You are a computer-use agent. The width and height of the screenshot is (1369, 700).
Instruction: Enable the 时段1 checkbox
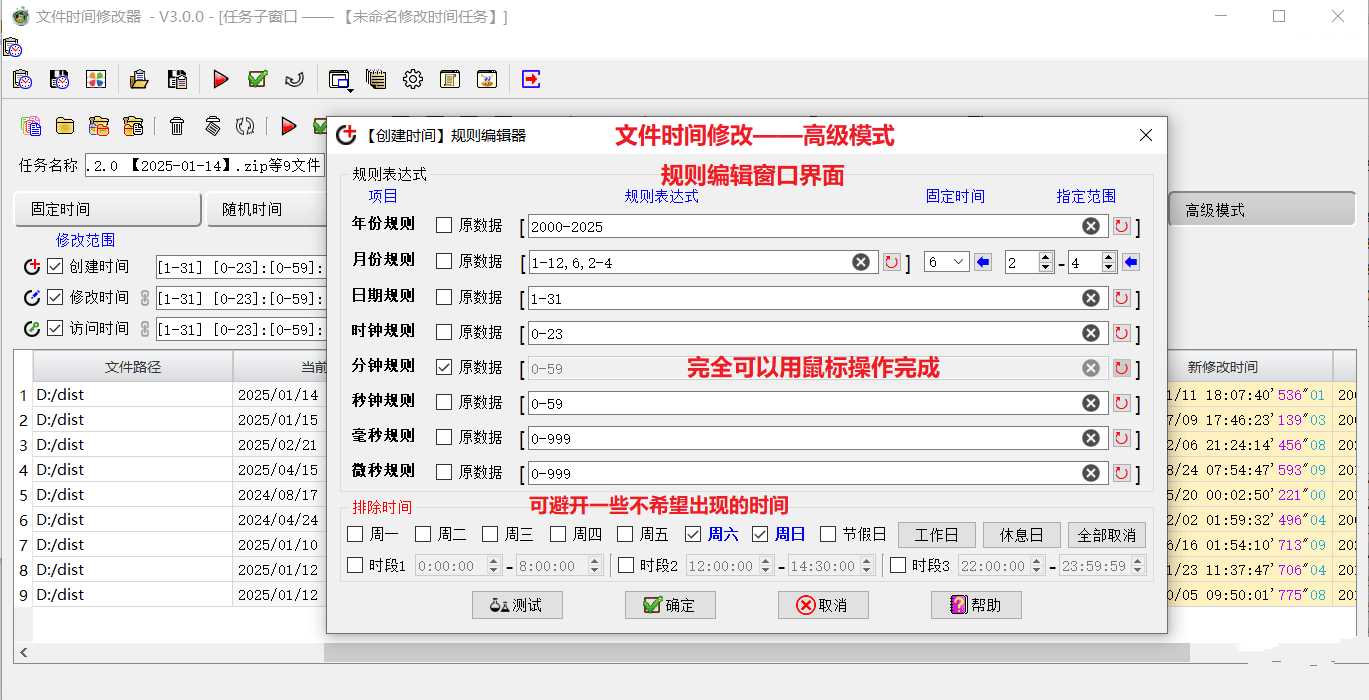point(354,565)
